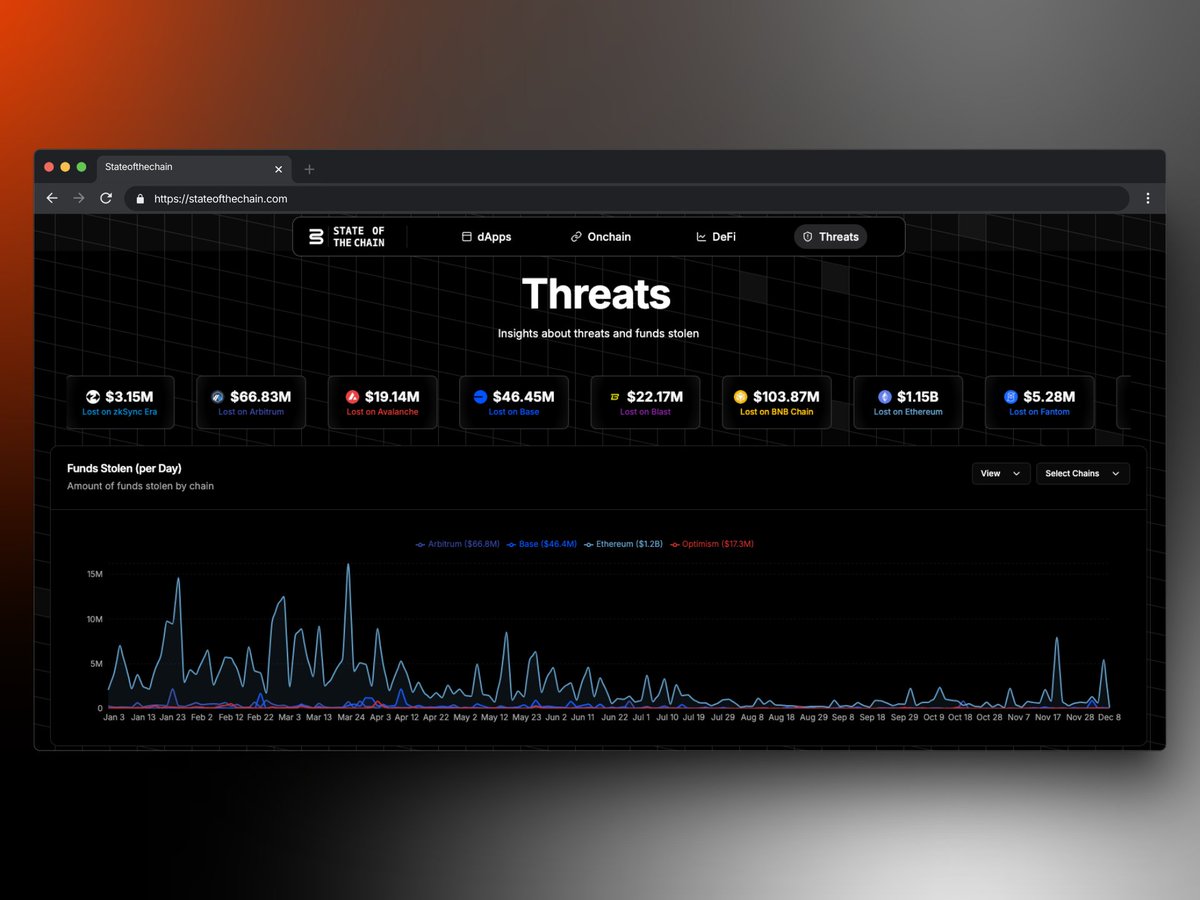Toggle Optimism series in chart legend
Image resolution: width=1200 pixels, height=900 pixels.
tap(711, 544)
